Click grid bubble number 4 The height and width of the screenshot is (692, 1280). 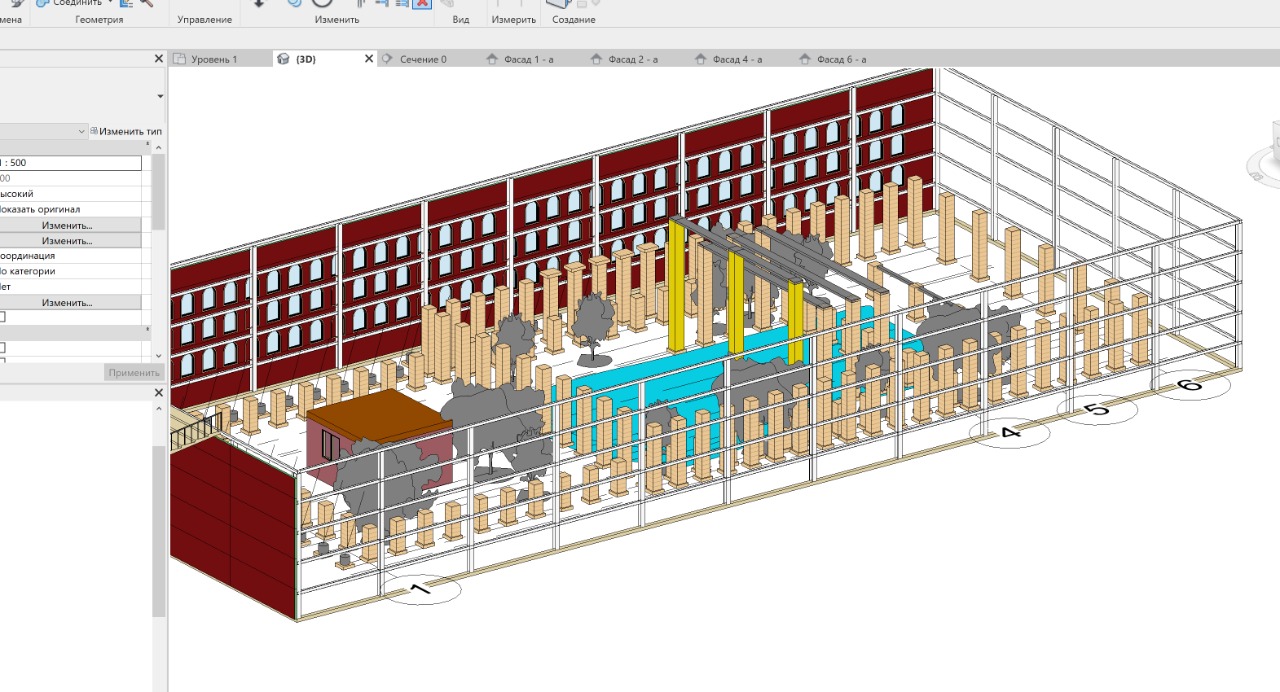[x=1009, y=432]
